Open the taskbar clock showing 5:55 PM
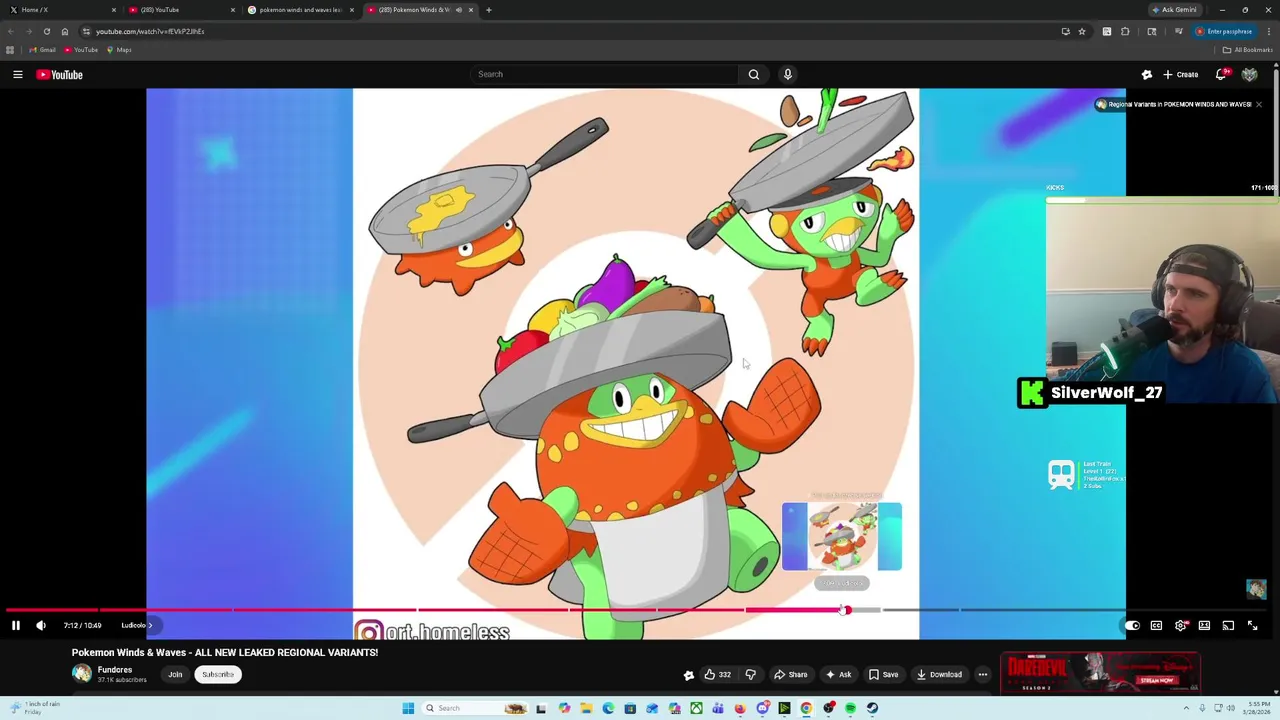Image resolution: width=1280 pixels, height=720 pixels. [x=1257, y=708]
